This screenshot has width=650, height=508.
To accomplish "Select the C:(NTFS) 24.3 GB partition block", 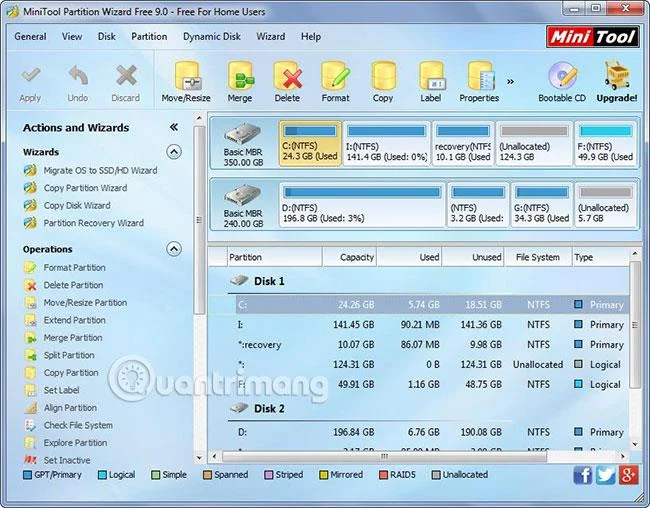I will click(x=310, y=143).
